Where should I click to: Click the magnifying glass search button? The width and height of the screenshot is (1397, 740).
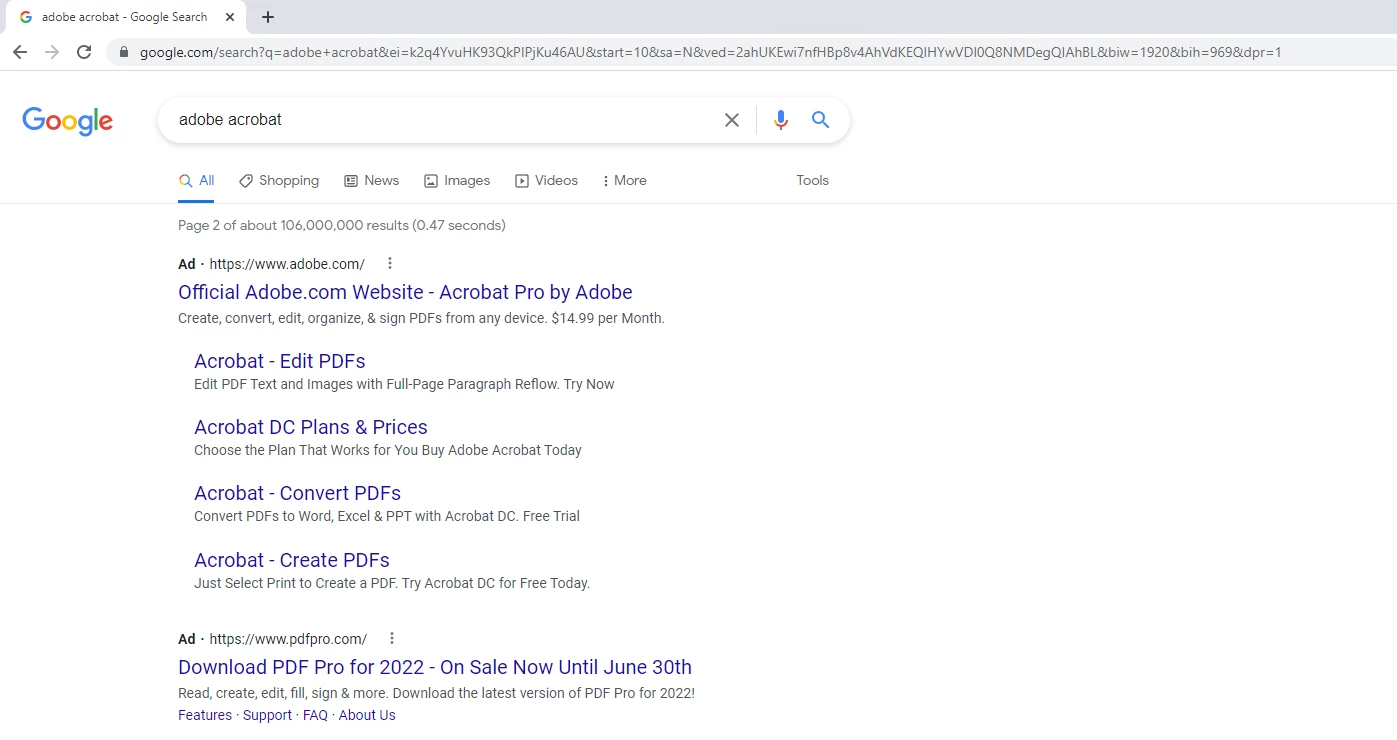(821, 120)
